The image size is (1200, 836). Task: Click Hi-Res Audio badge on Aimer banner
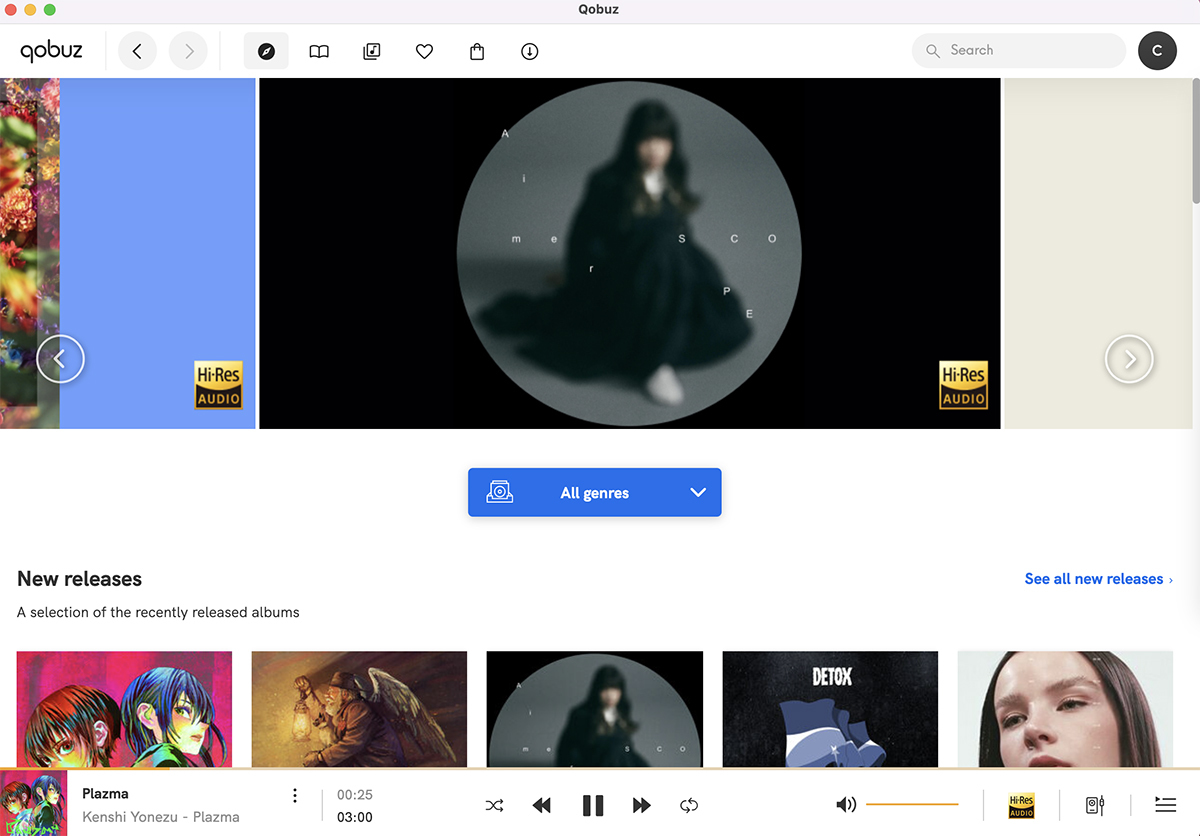coord(963,385)
